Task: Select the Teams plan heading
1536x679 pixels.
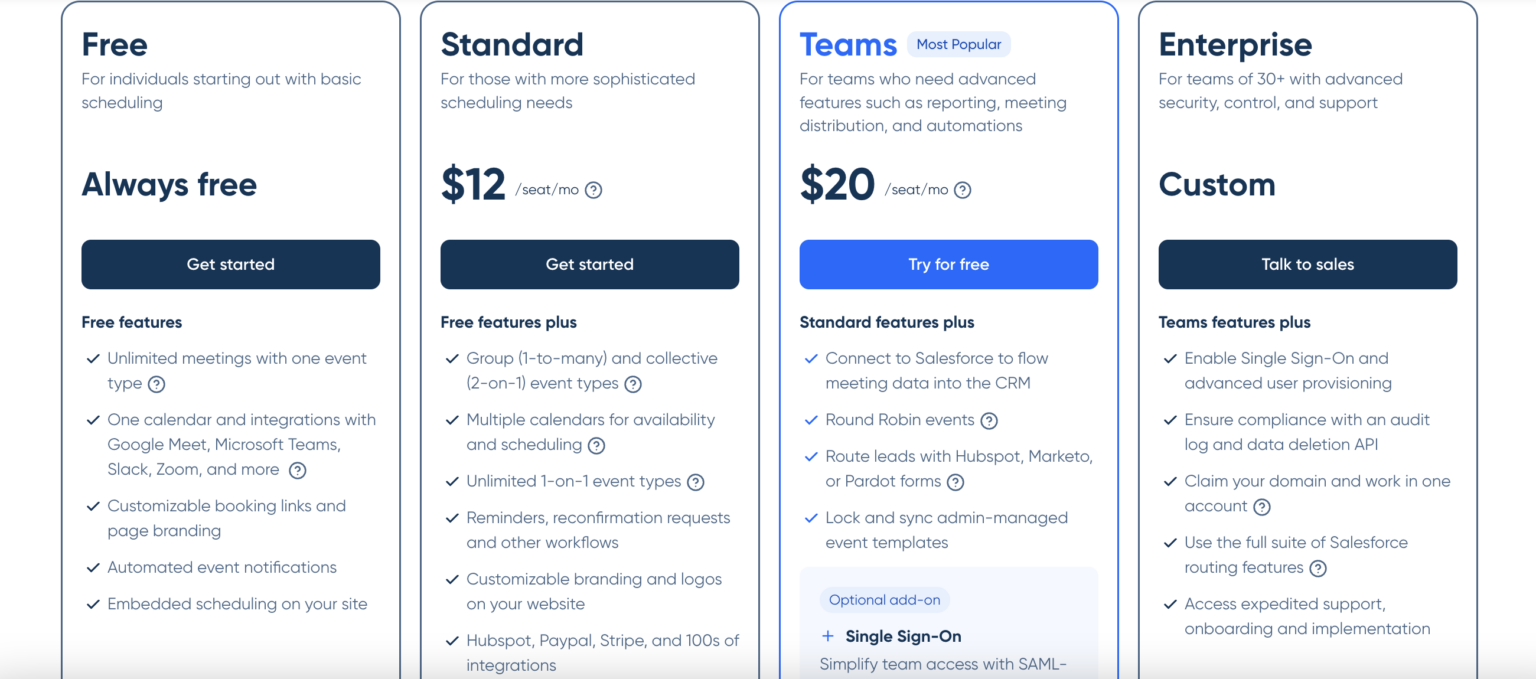Action: (848, 45)
